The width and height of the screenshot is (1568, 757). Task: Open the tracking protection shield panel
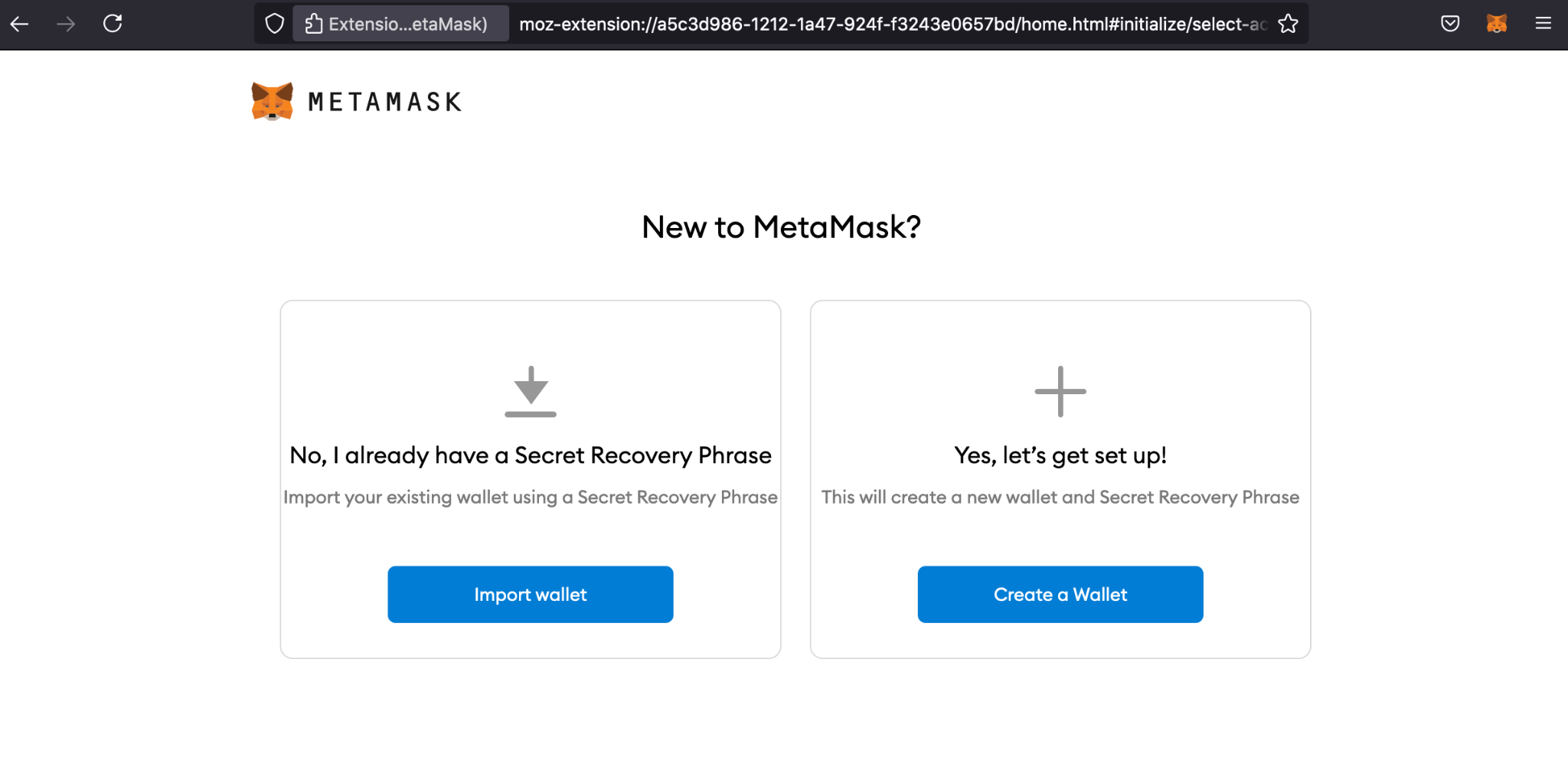coord(274,24)
